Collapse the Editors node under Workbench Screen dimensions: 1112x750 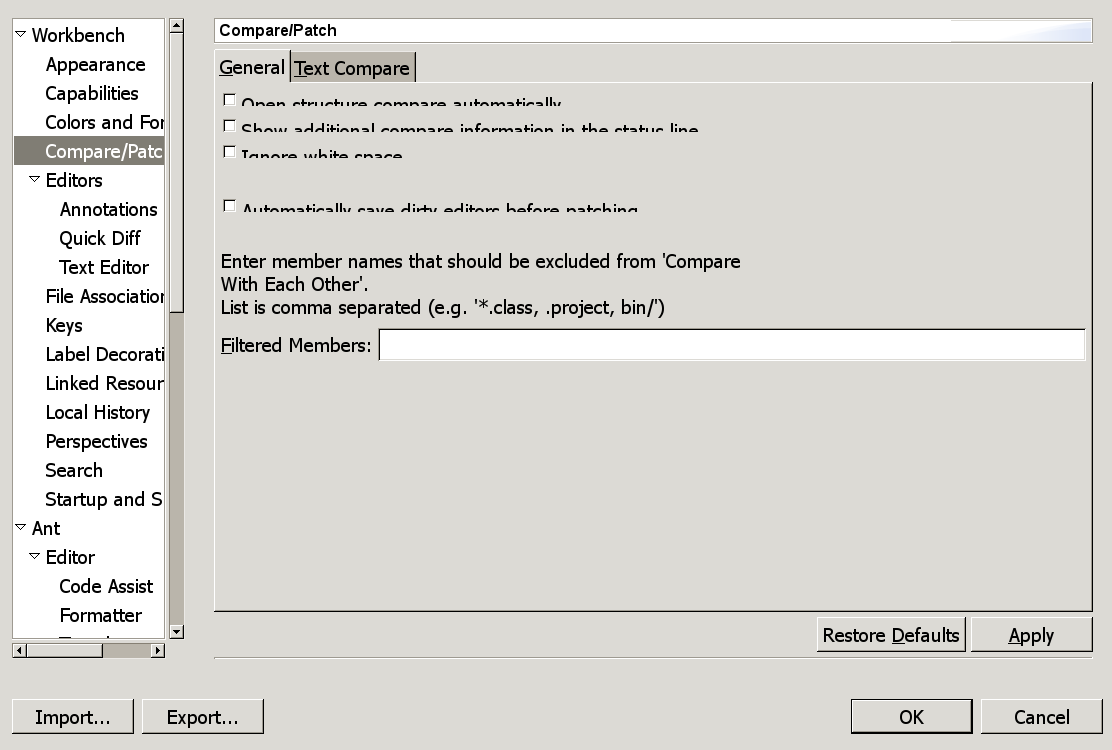34,180
